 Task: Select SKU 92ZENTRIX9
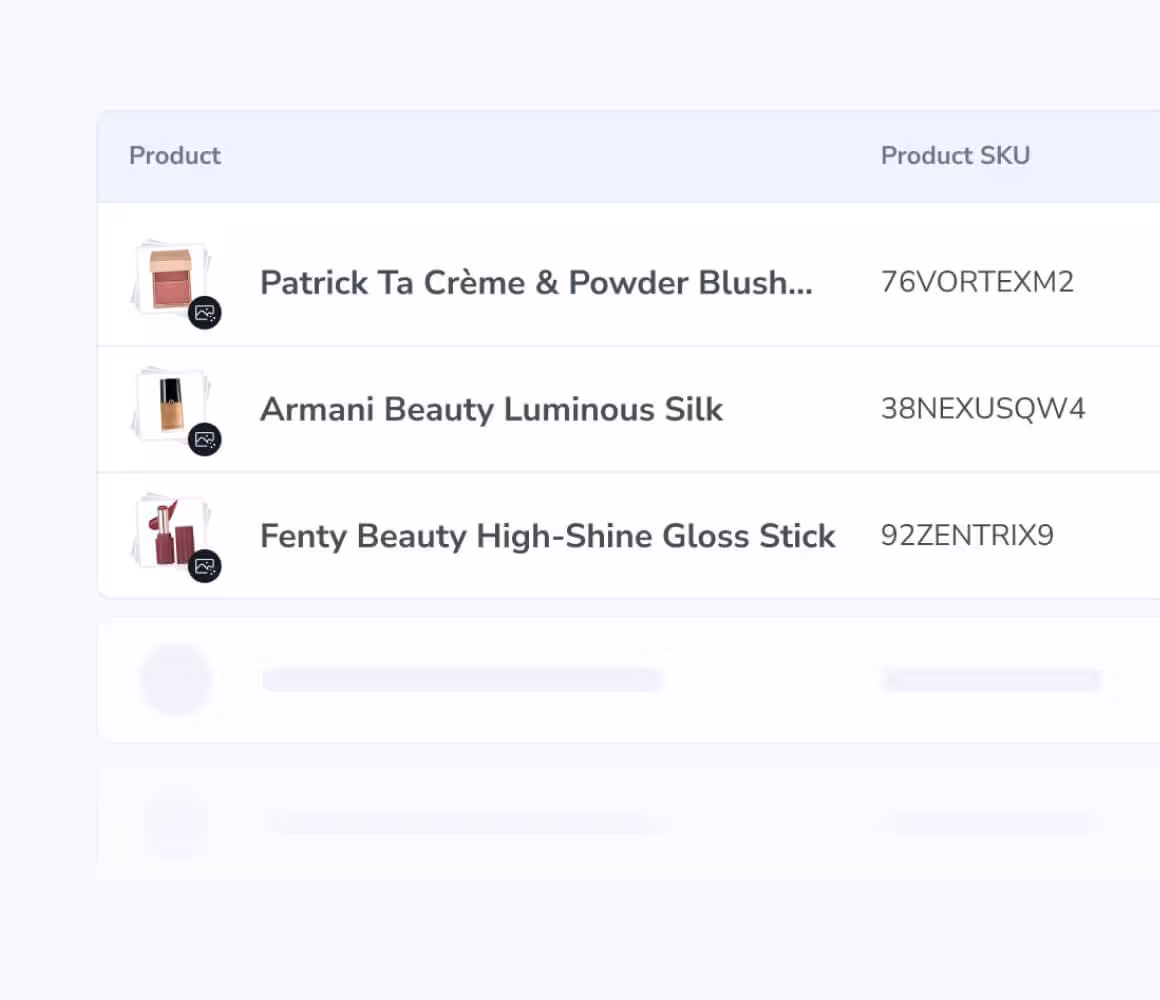(967, 536)
